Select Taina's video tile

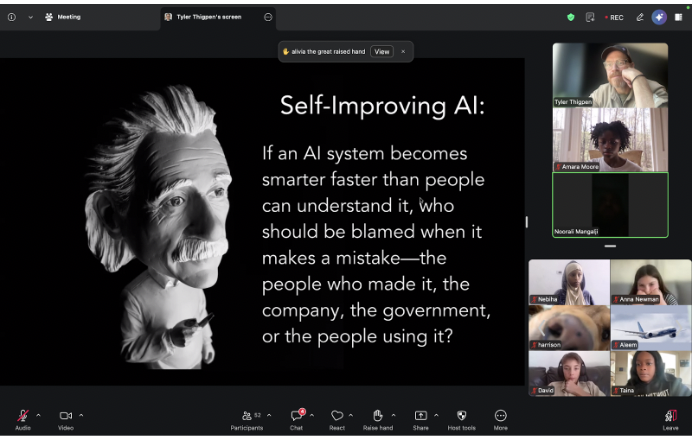point(651,373)
